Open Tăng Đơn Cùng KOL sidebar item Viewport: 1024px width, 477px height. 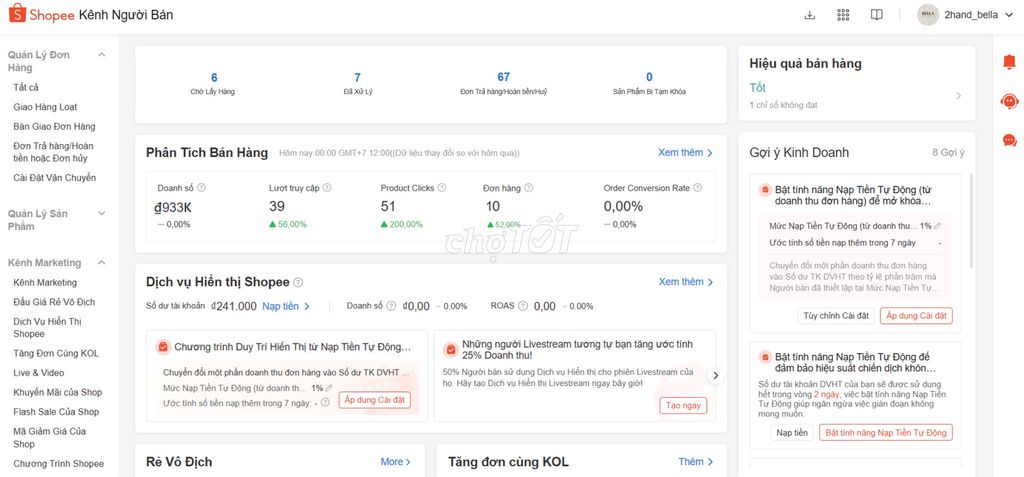(56, 354)
